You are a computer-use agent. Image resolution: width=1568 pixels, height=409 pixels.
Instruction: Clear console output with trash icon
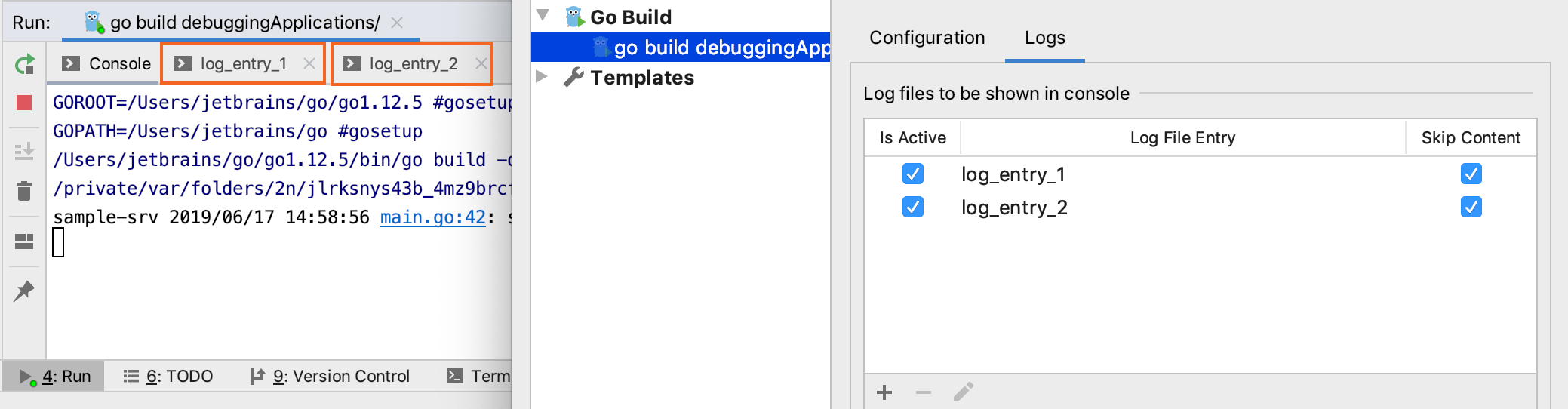pos(24,191)
